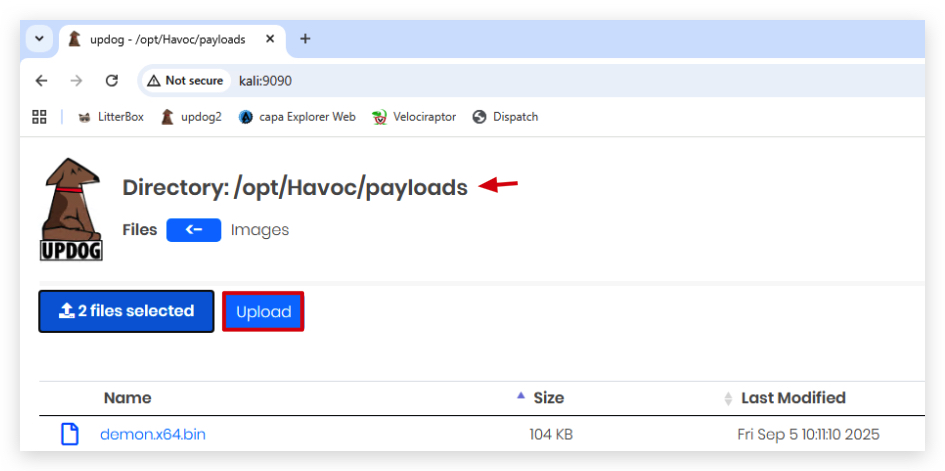Open the capa Explorer Web bookmark
The width and height of the screenshot is (945, 471).
point(297,117)
